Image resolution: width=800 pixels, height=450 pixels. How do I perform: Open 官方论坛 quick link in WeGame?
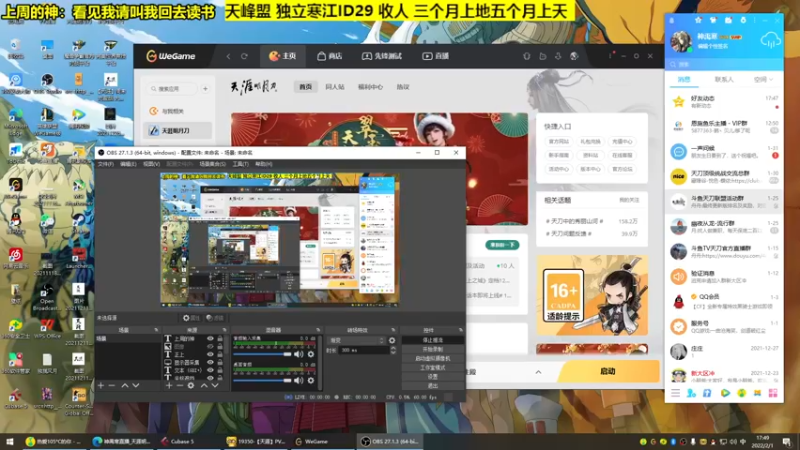(x=622, y=169)
